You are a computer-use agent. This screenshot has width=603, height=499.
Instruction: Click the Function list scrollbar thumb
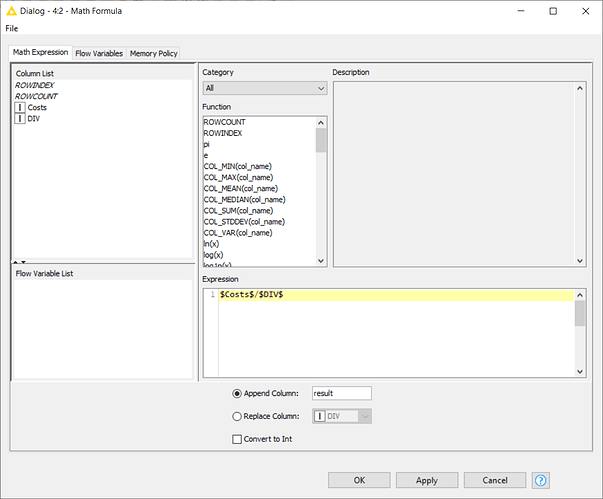[x=321, y=140]
